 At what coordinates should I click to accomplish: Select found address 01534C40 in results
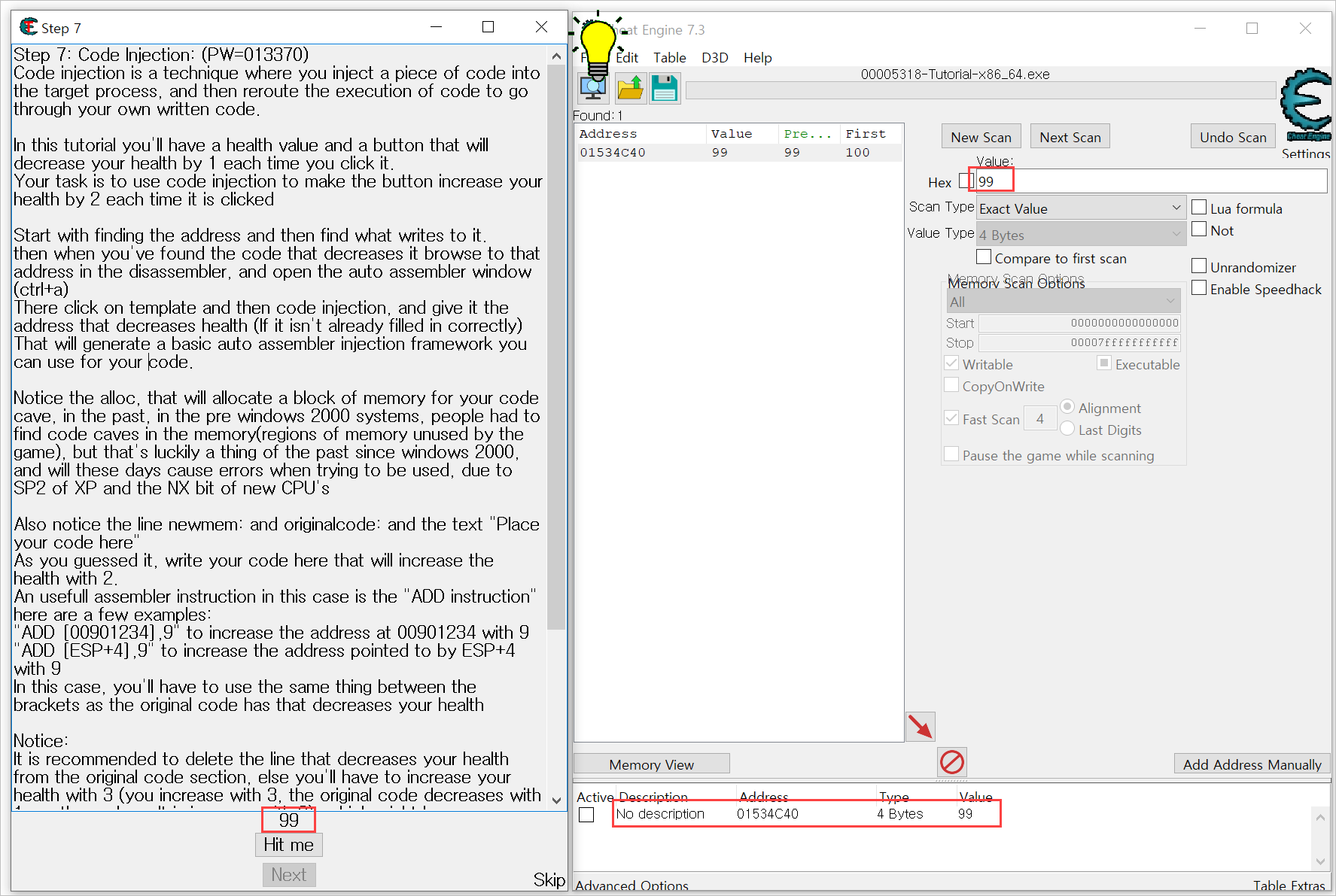pos(738,153)
